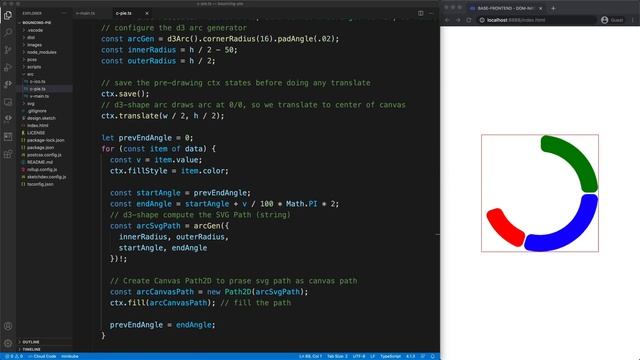The image size is (640, 360).
Task: Change Tab Size setting in status bar
Action: point(337,356)
